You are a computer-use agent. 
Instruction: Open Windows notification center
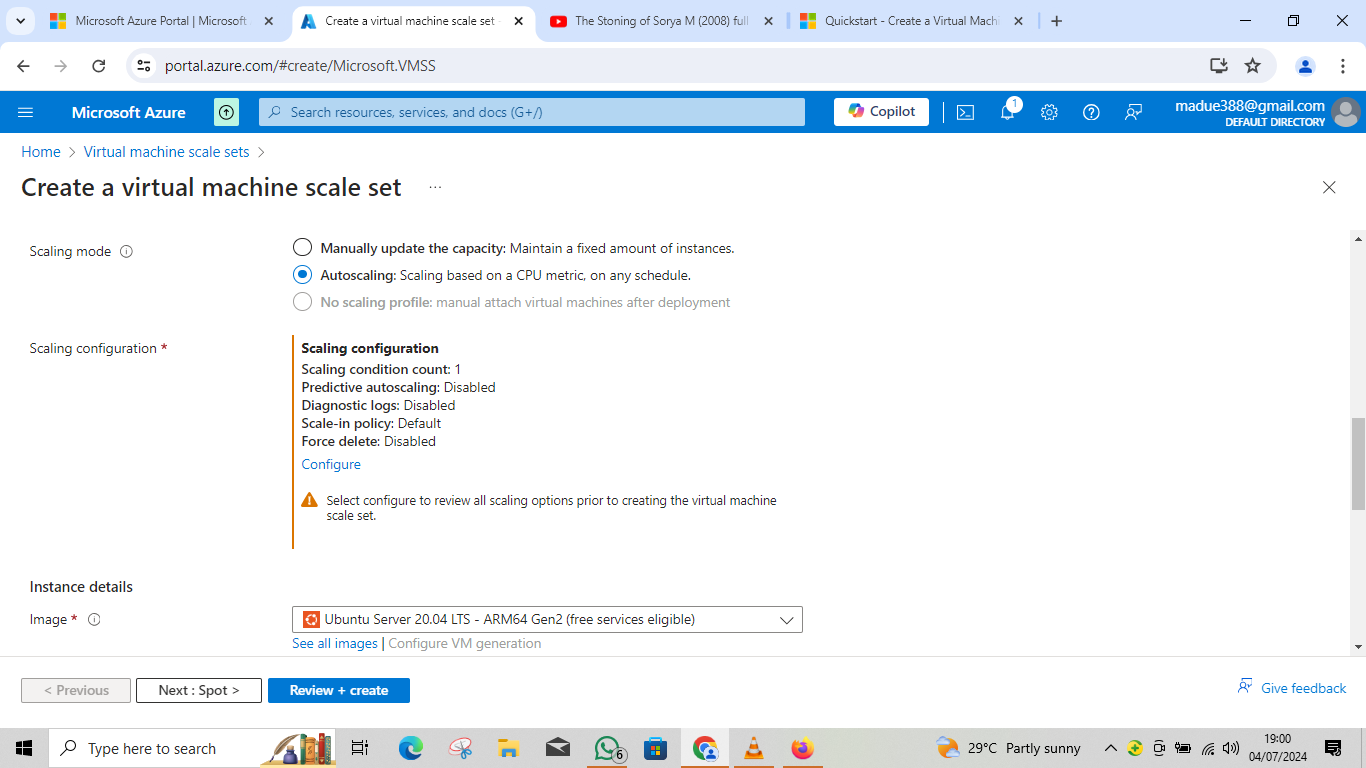pos(1333,748)
